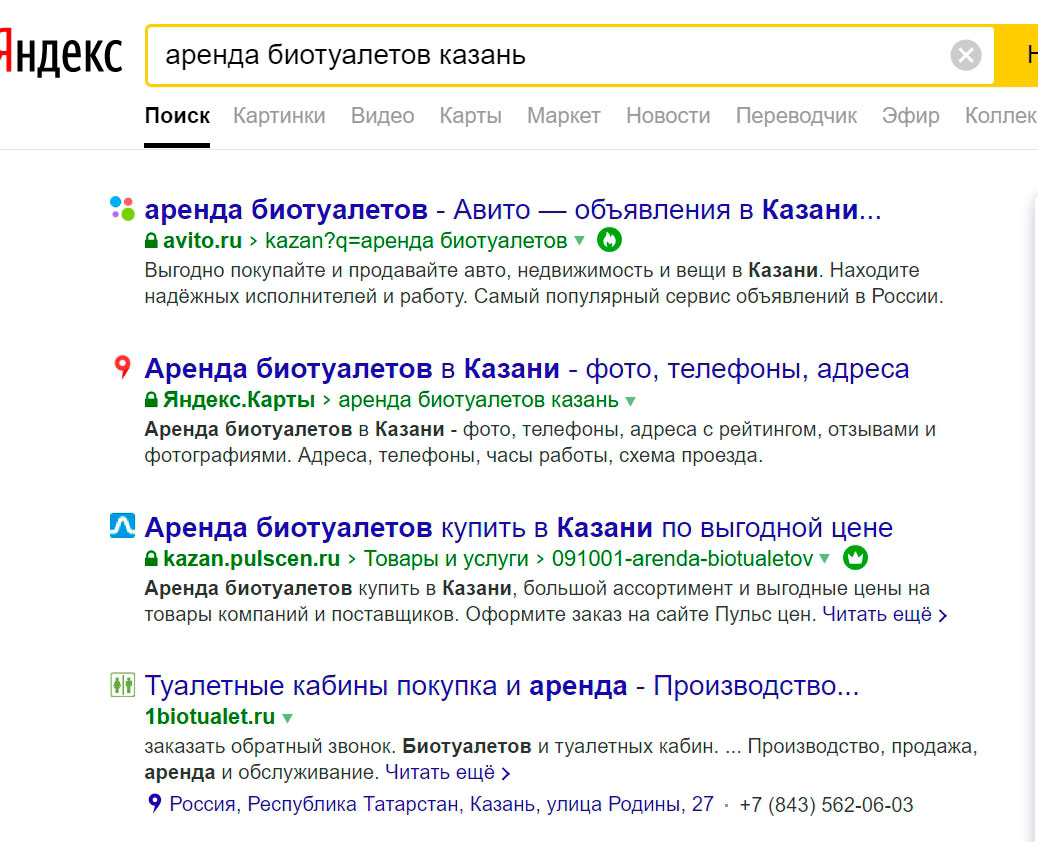The width and height of the screenshot is (1038, 842).
Task: Click the Avito colored dots favicon
Action: pyautogui.click(x=122, y=208)
